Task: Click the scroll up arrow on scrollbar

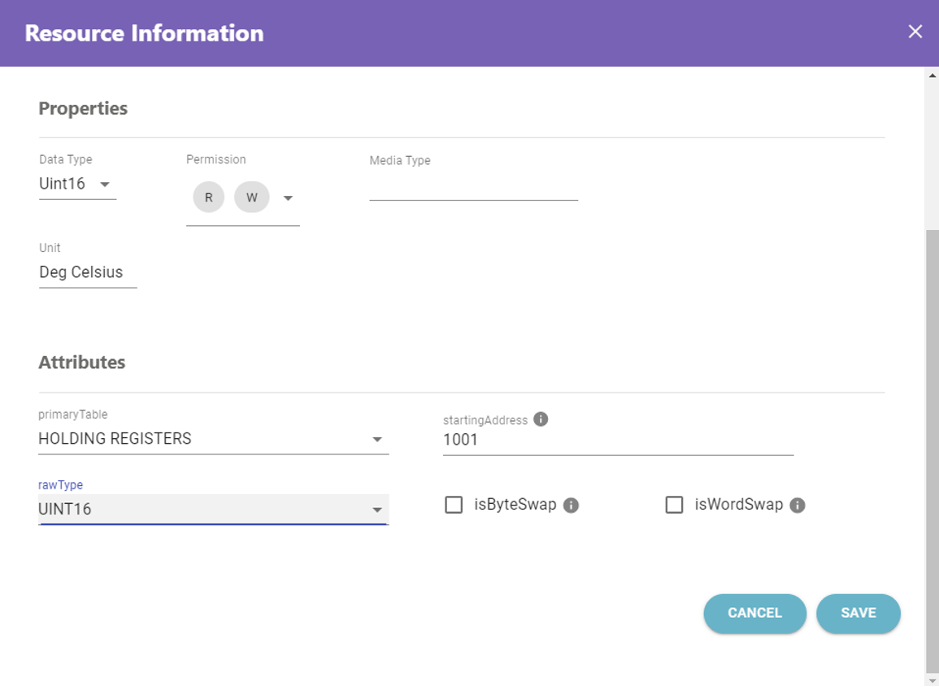Action: click(932, 75)
